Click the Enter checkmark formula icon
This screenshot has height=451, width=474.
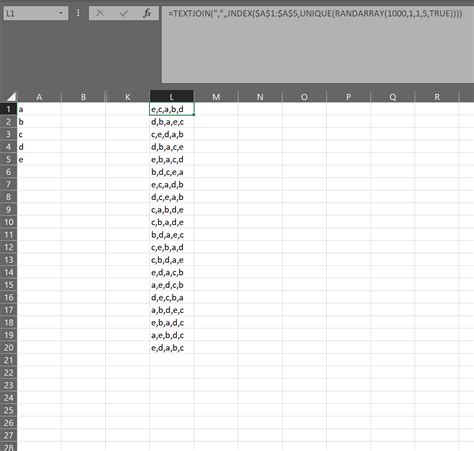124,13
